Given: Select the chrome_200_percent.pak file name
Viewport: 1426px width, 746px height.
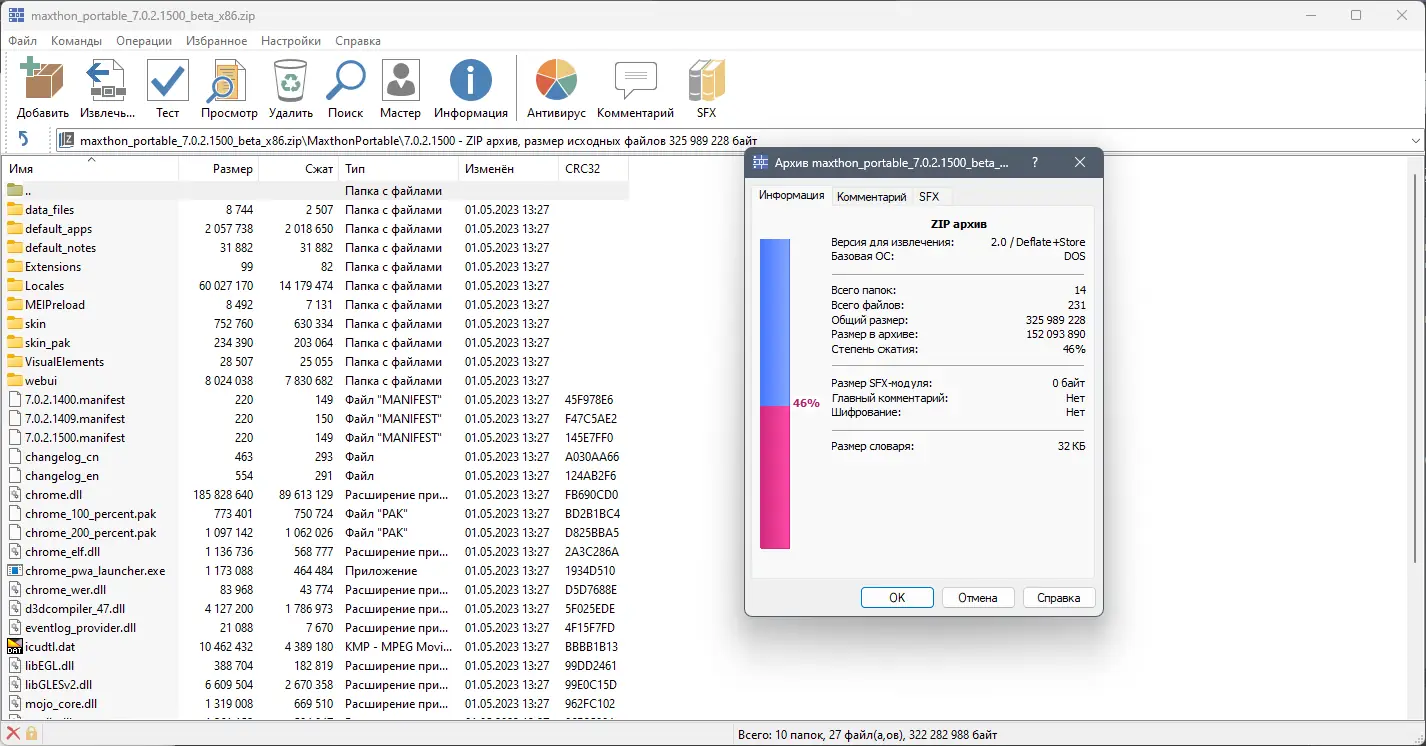Looking at the screenshot, I should click(91, 533).
